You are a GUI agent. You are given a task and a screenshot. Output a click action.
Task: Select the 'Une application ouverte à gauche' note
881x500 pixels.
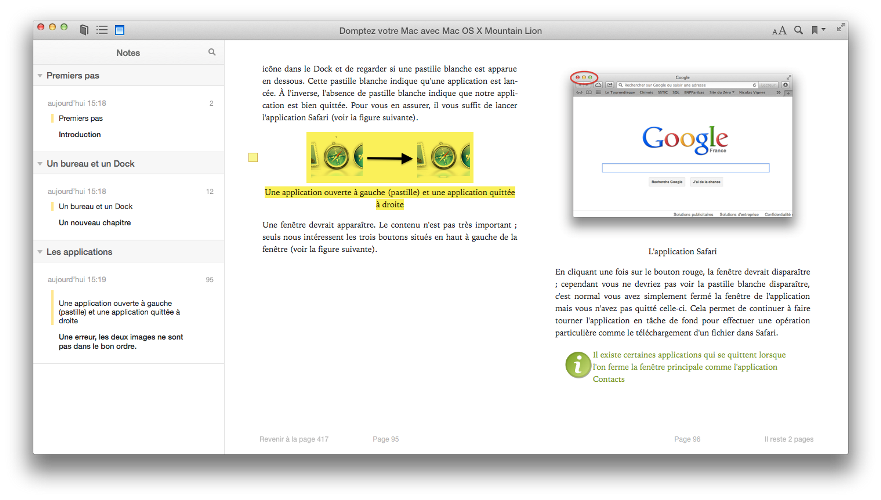119,312
